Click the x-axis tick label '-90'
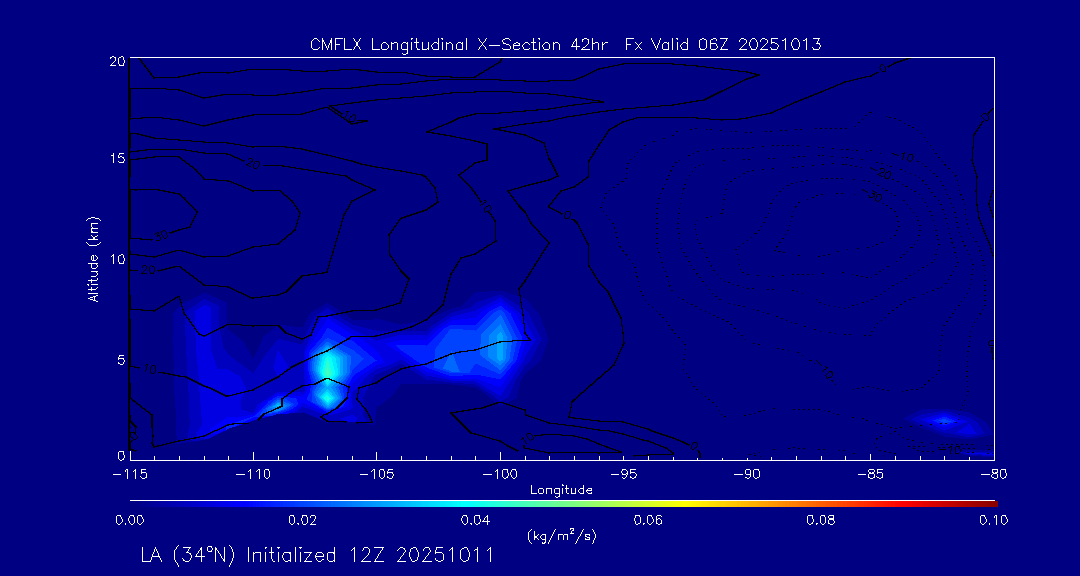Viewport: 1080px width, 576px height. [x=747, y=475]
